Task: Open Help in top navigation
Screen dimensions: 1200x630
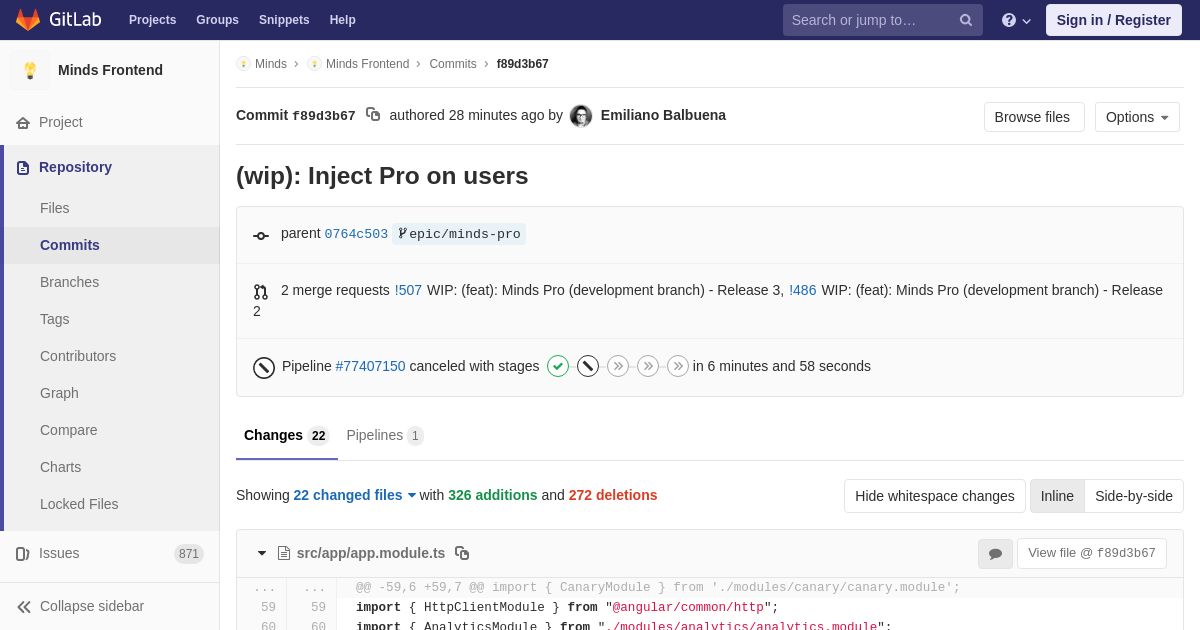Action: pyautogui.click(x=343, y=20)
